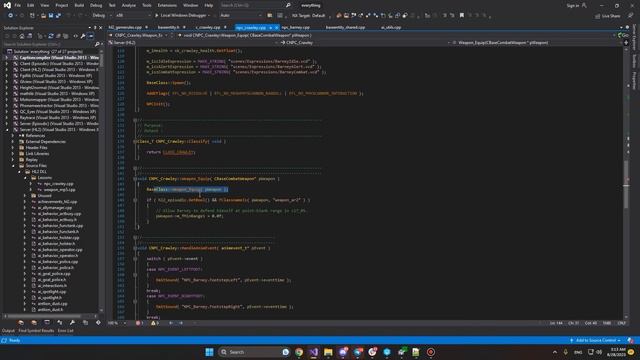Viewport: 640px width, 360px height.
Task: Click Solution Explorer View Code icon
Action: pyautogui.click(x=76, y=36)
